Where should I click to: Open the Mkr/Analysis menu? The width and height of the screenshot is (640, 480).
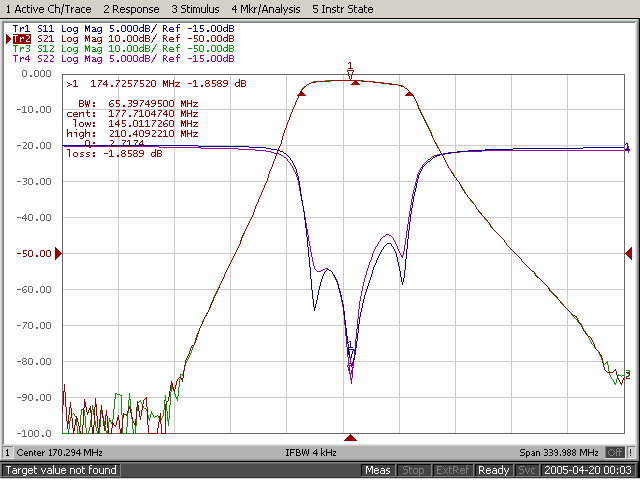(267, 8)
